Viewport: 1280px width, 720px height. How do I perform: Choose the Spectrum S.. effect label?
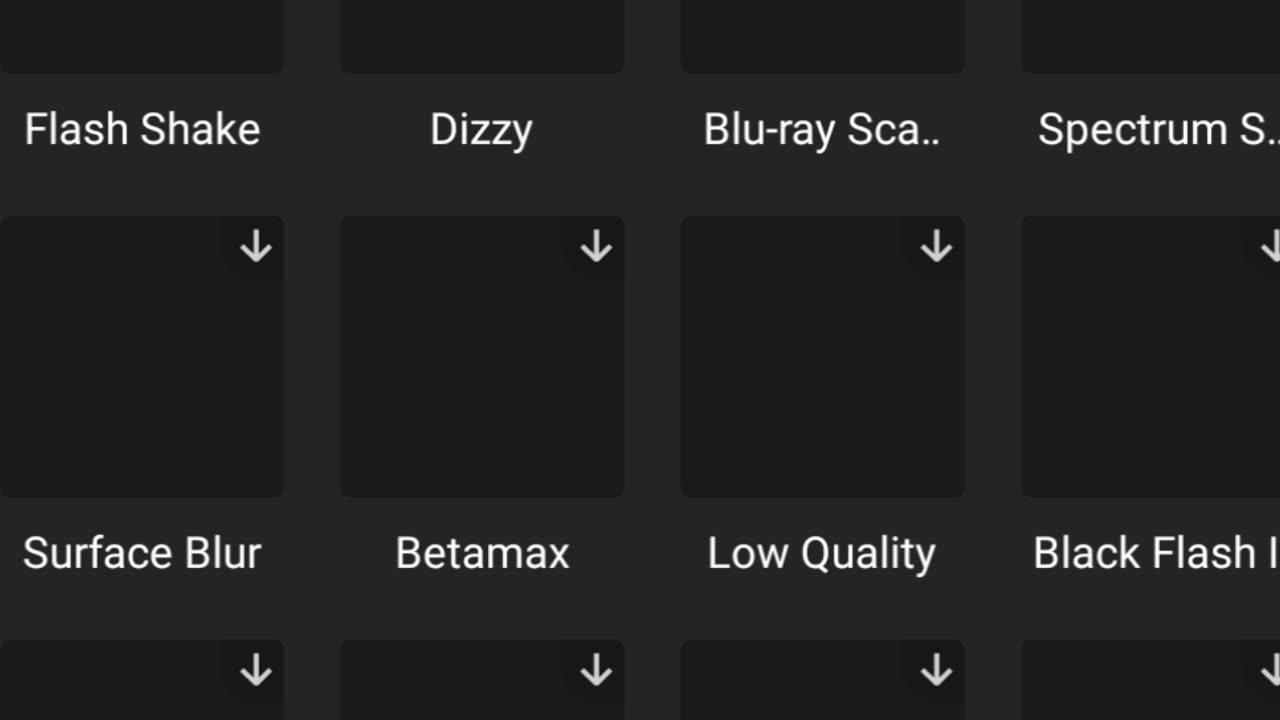1158,131
